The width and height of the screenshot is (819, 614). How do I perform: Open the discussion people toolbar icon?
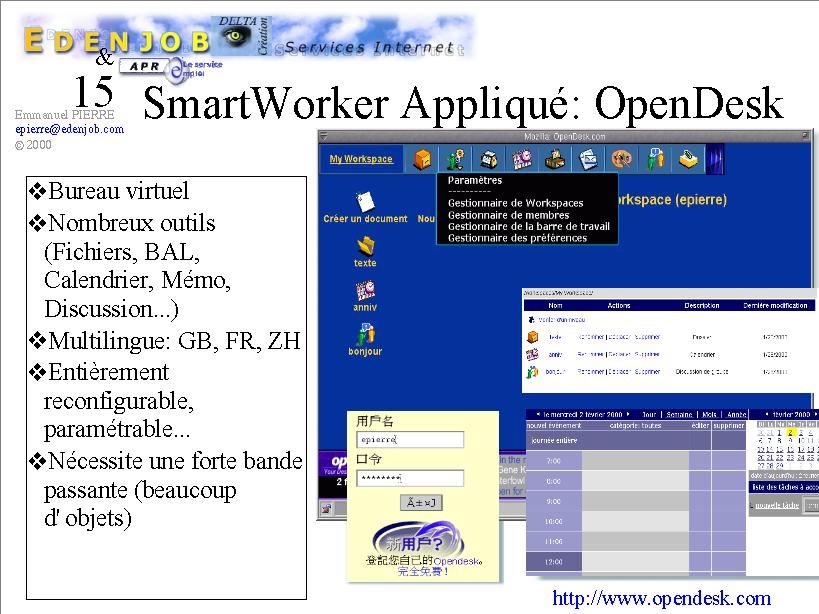point(655,159)
